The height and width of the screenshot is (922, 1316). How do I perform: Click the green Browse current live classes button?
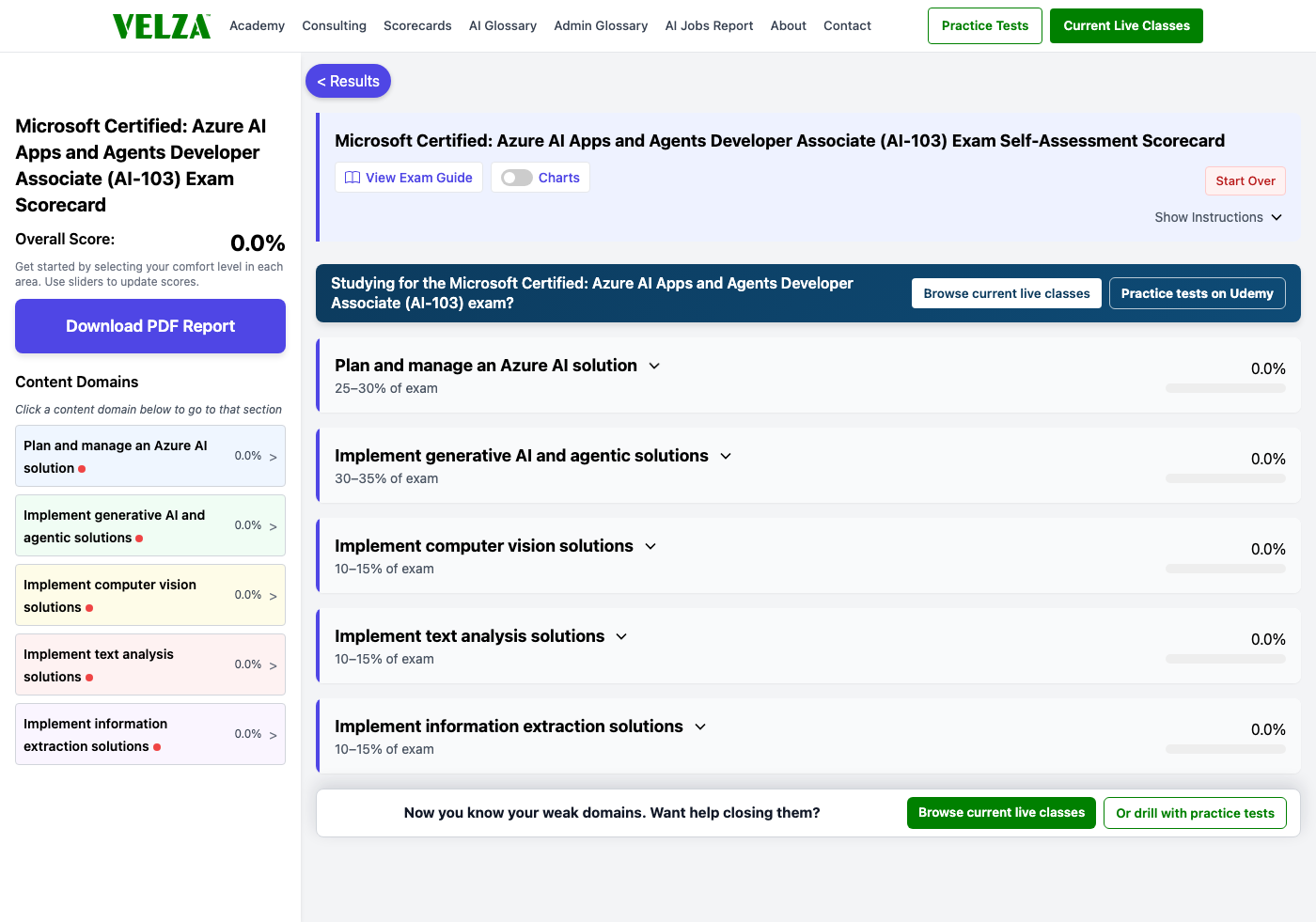click(1001, 813)
